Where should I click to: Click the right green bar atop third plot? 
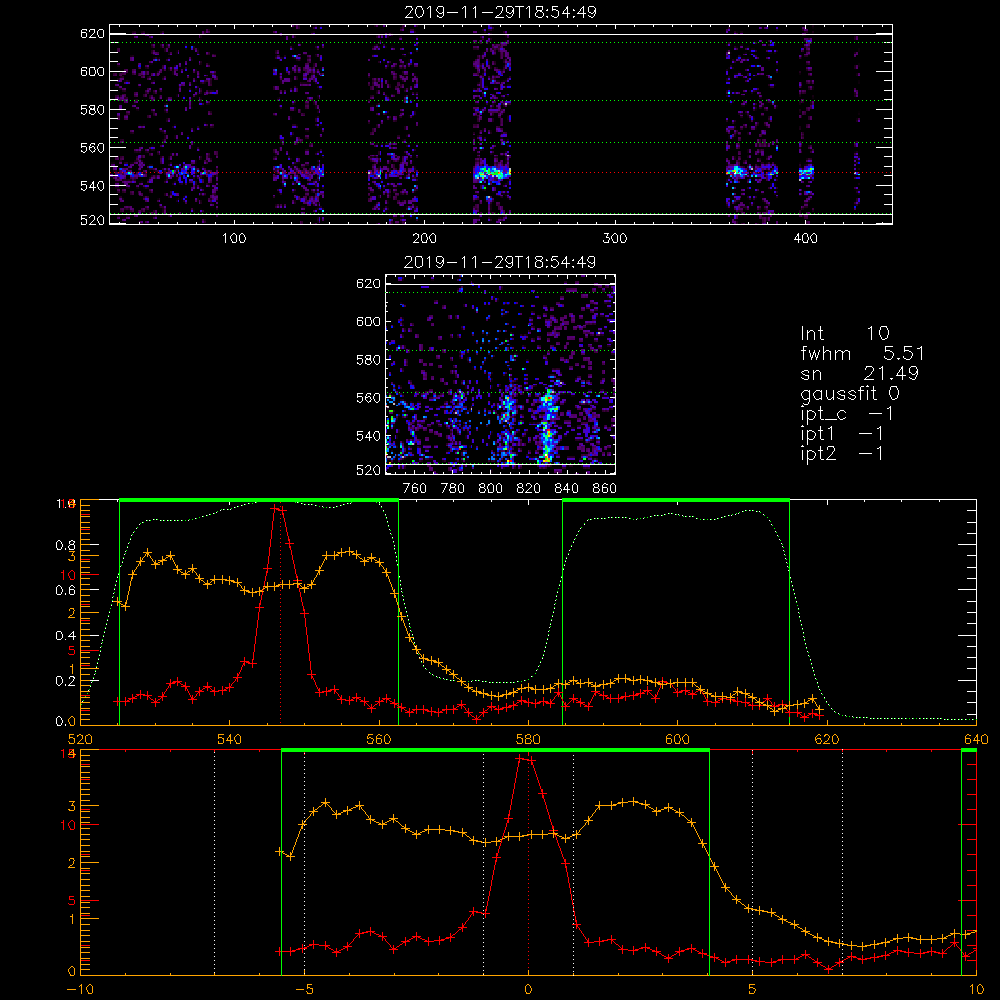(676, 500)
